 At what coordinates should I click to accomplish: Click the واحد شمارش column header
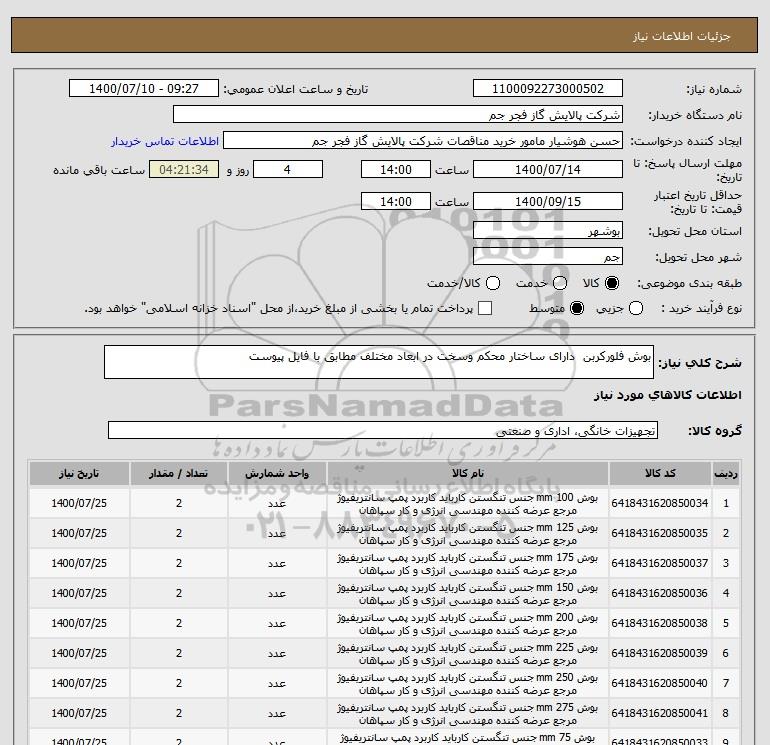click(x=277, y=473)
